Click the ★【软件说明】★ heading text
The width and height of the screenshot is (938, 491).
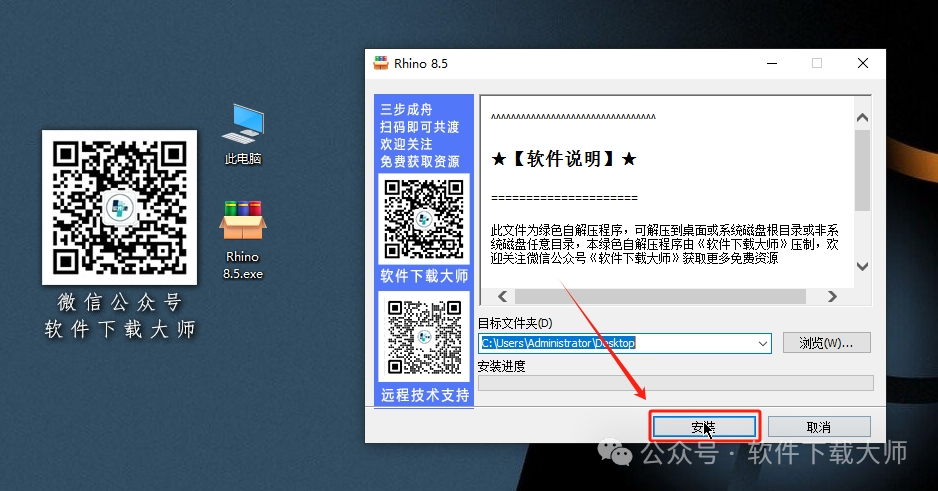point(564,158)
